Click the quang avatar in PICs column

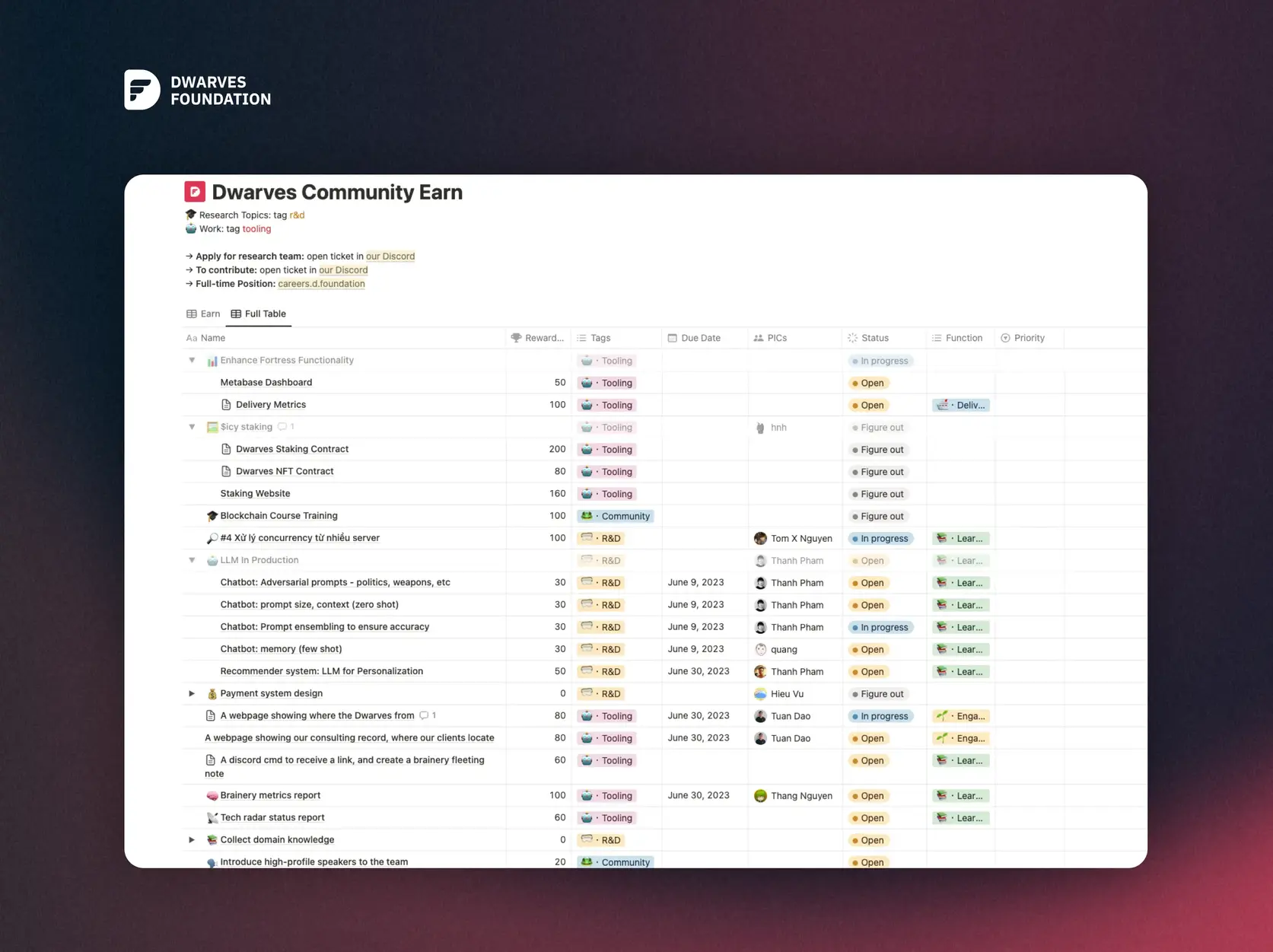[x=760, y=649]
